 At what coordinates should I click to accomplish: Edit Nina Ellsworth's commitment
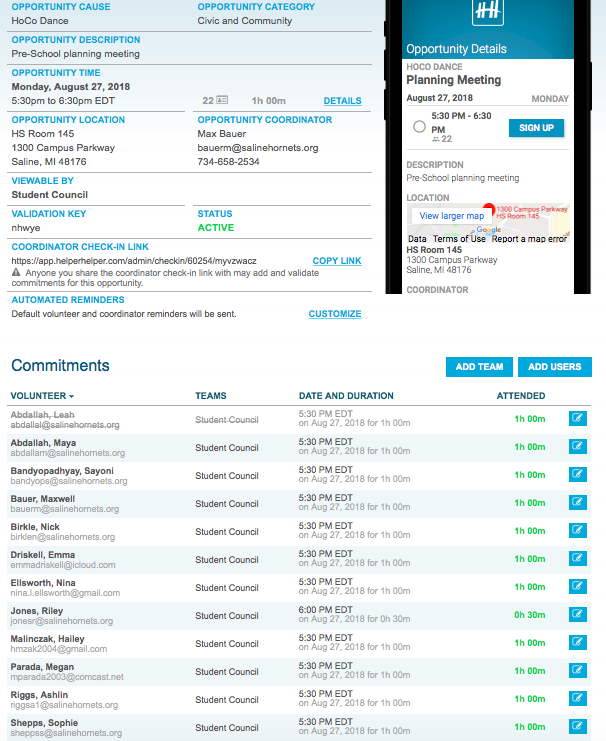click(x=578, y=586)
